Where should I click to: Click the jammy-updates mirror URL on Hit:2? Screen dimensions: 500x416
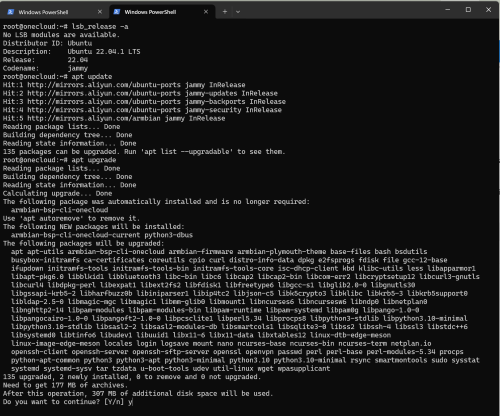click(x=104, y=93)
